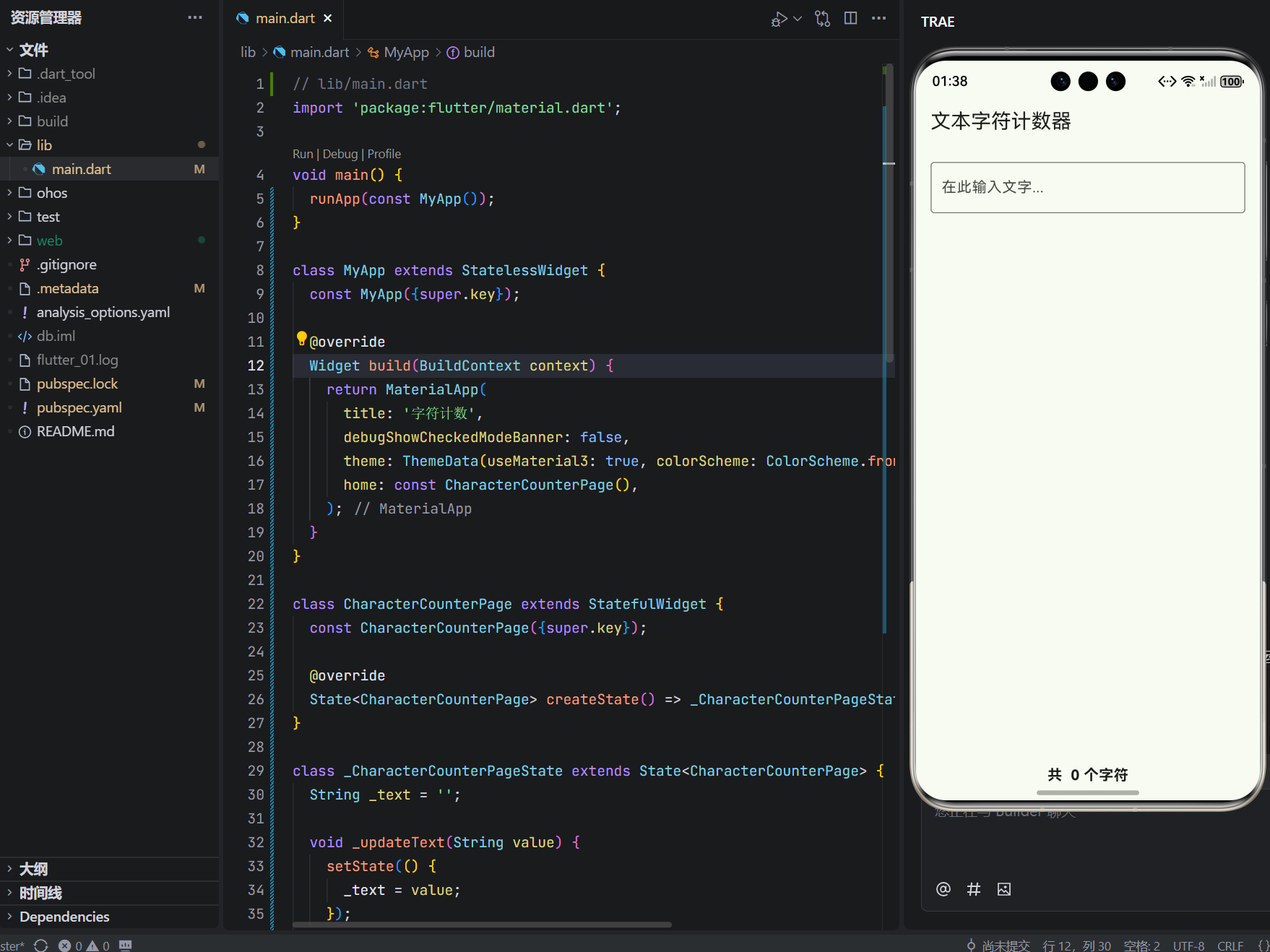This screenshot has width=1270, height=952.
Task: Click the editor vertical scrollbar
Action: click(x=889, y=213)
